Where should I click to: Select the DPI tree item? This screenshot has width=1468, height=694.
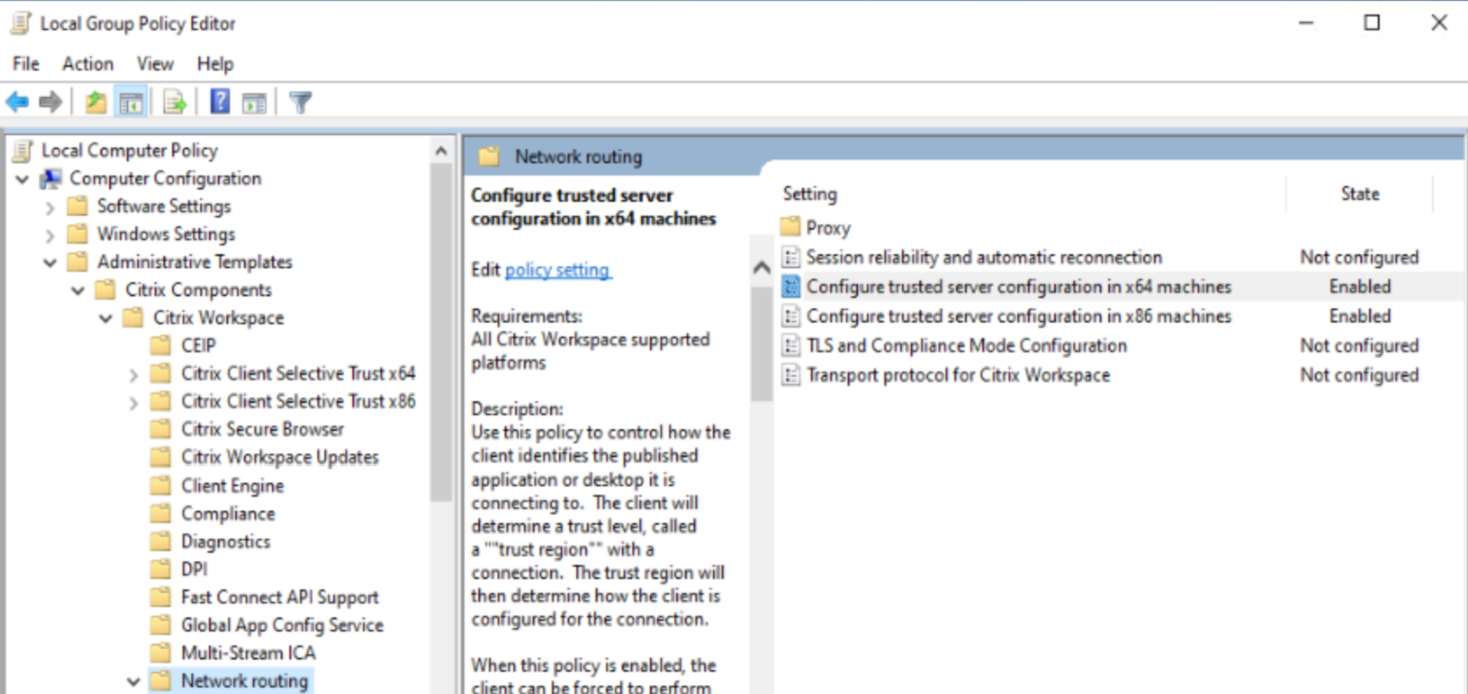194,570
